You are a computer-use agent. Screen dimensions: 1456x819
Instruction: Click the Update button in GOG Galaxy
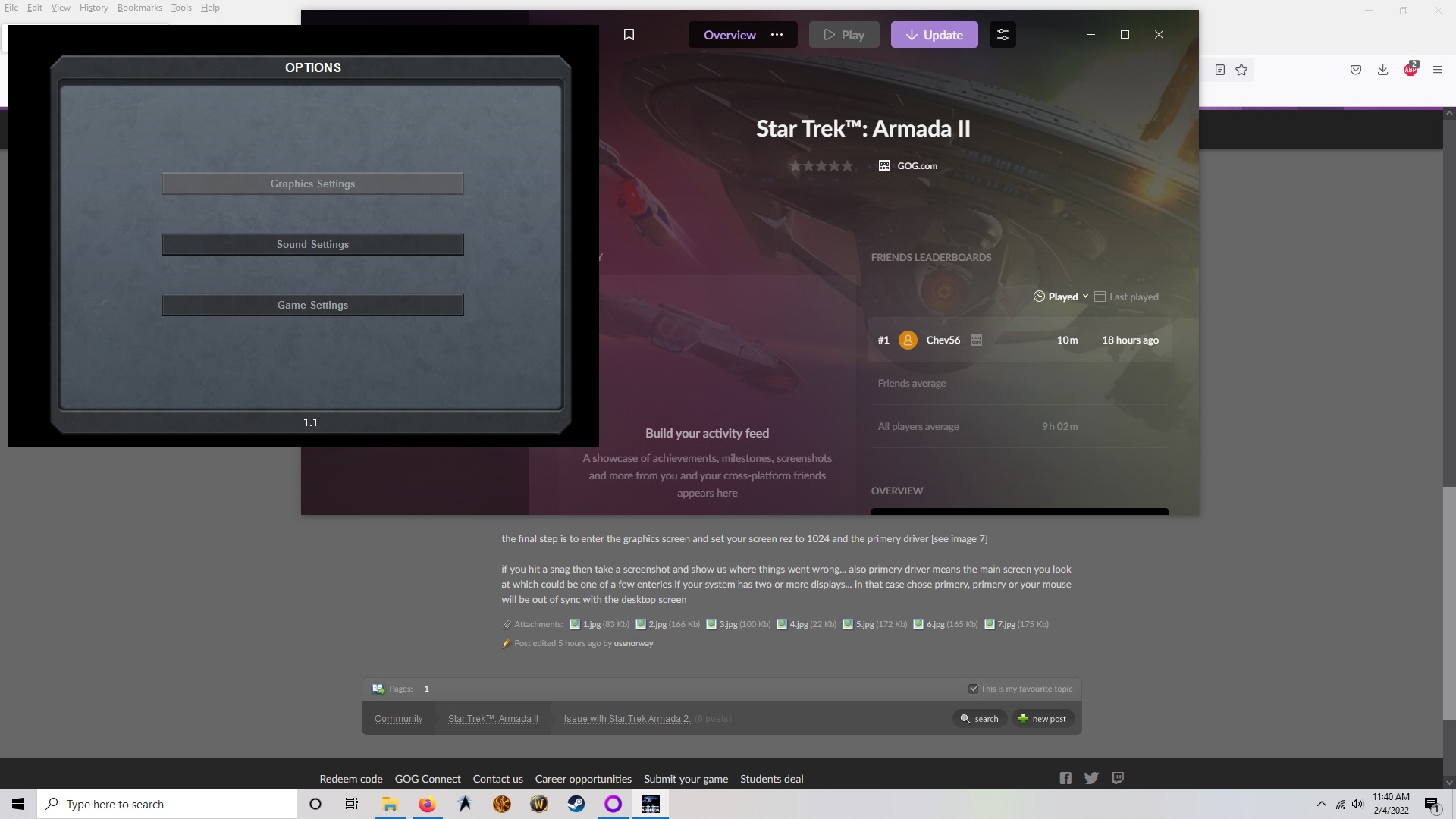point(934,35)
